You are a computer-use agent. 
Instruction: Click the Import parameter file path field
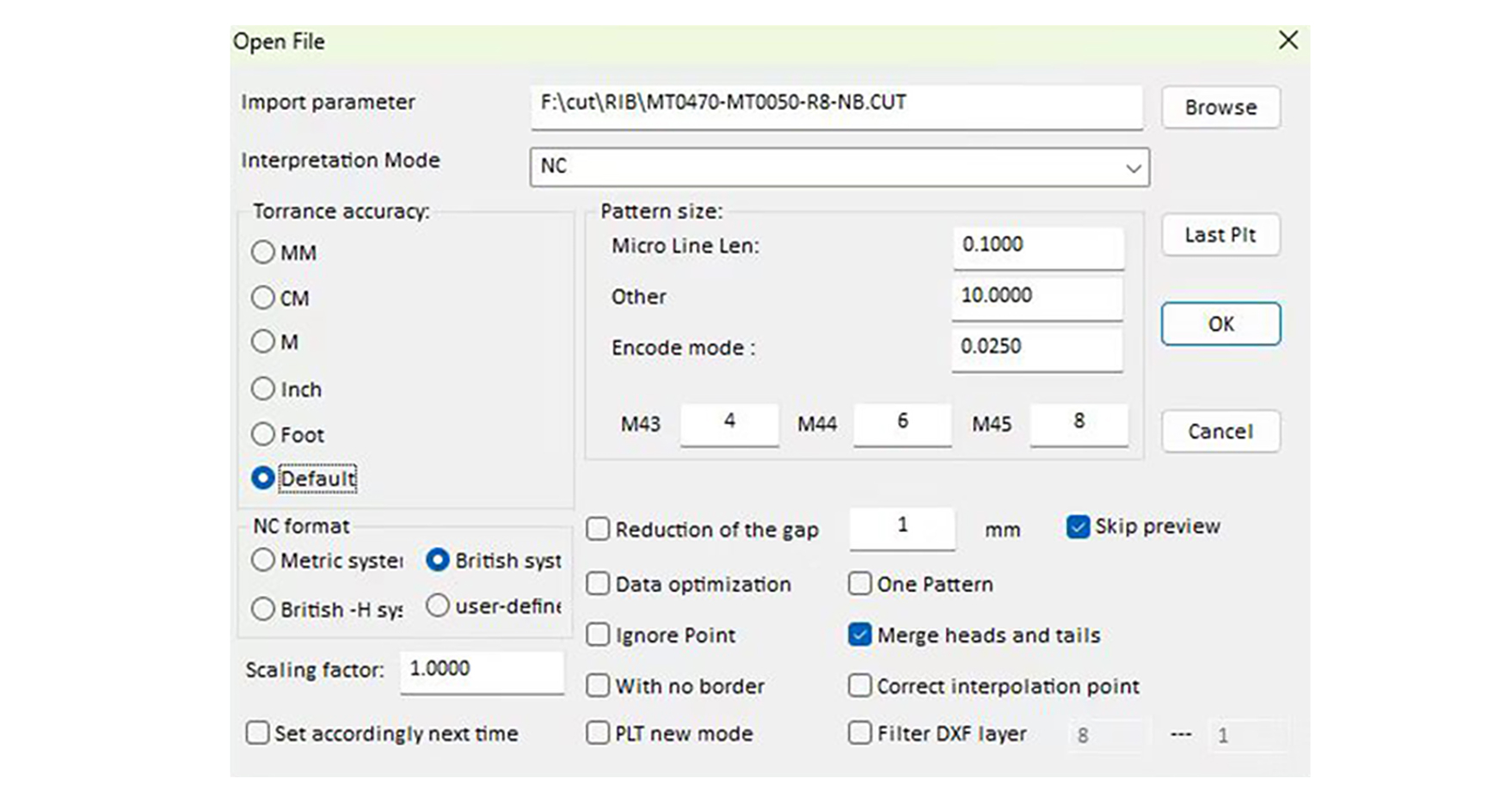[x=837, y=107]
